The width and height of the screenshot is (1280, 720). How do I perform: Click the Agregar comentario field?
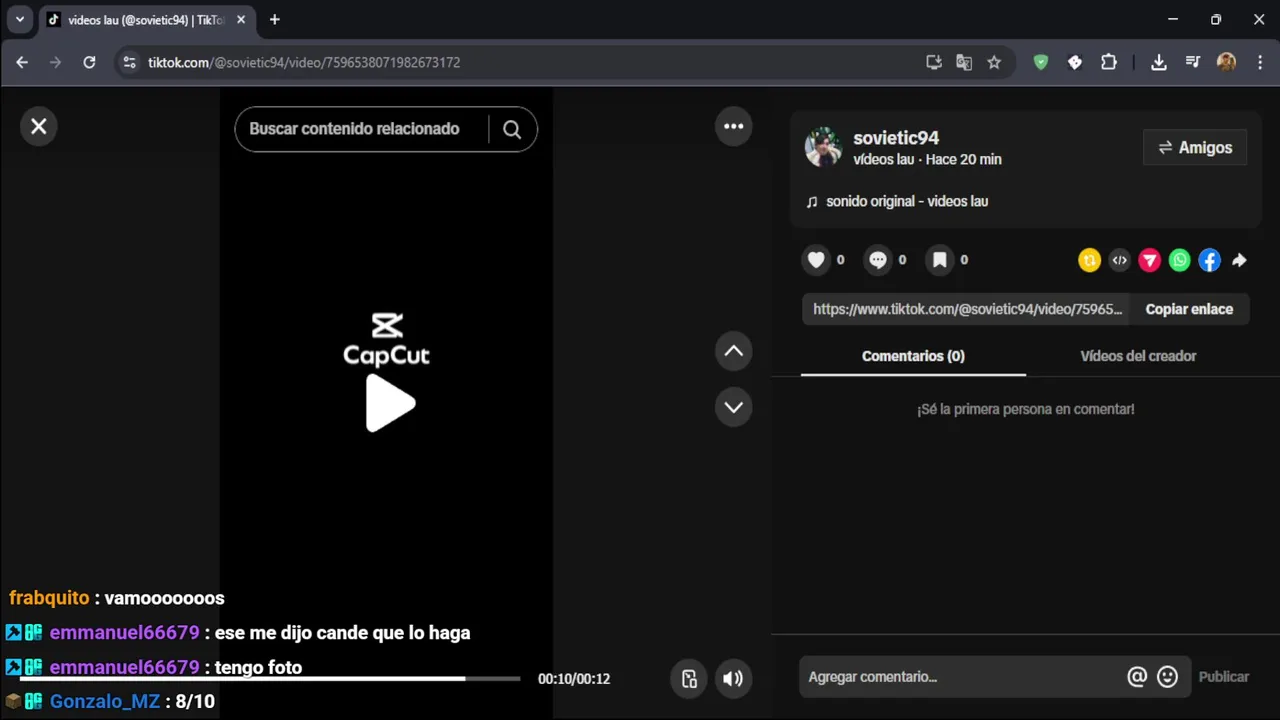point(960,677)
